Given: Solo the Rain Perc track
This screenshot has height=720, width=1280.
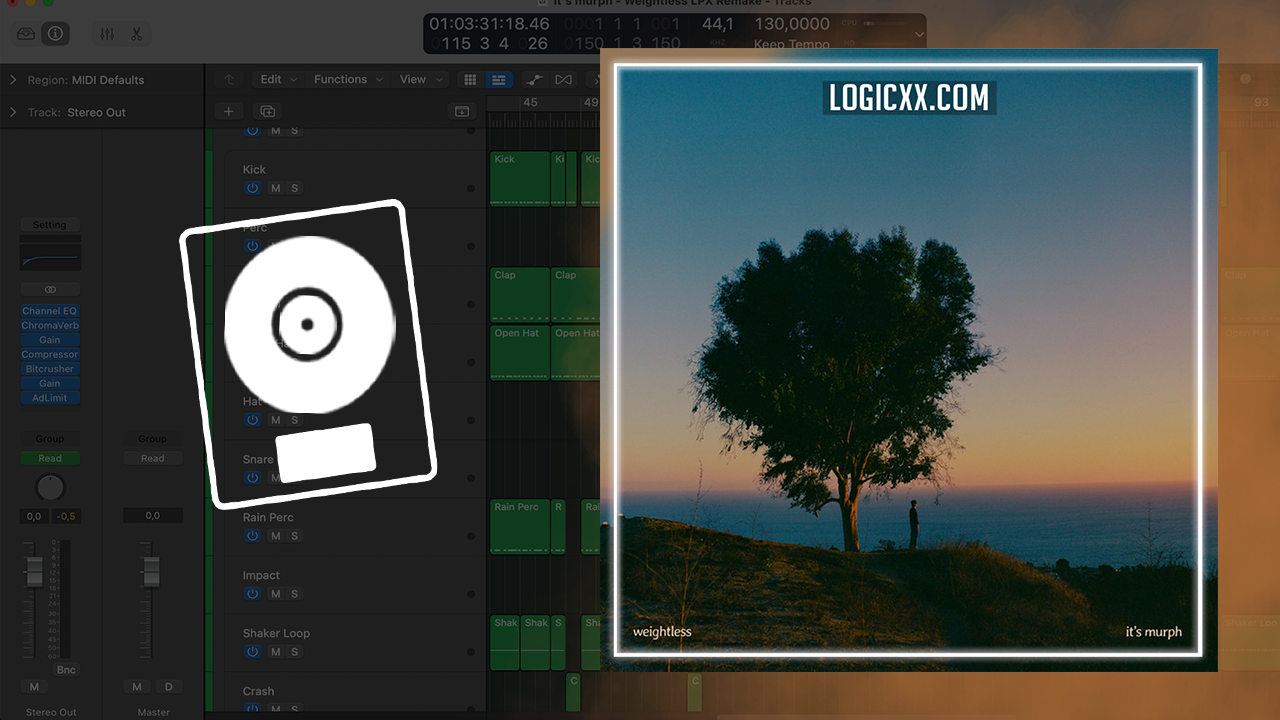Looking at the screenshot, I should 295,536.
